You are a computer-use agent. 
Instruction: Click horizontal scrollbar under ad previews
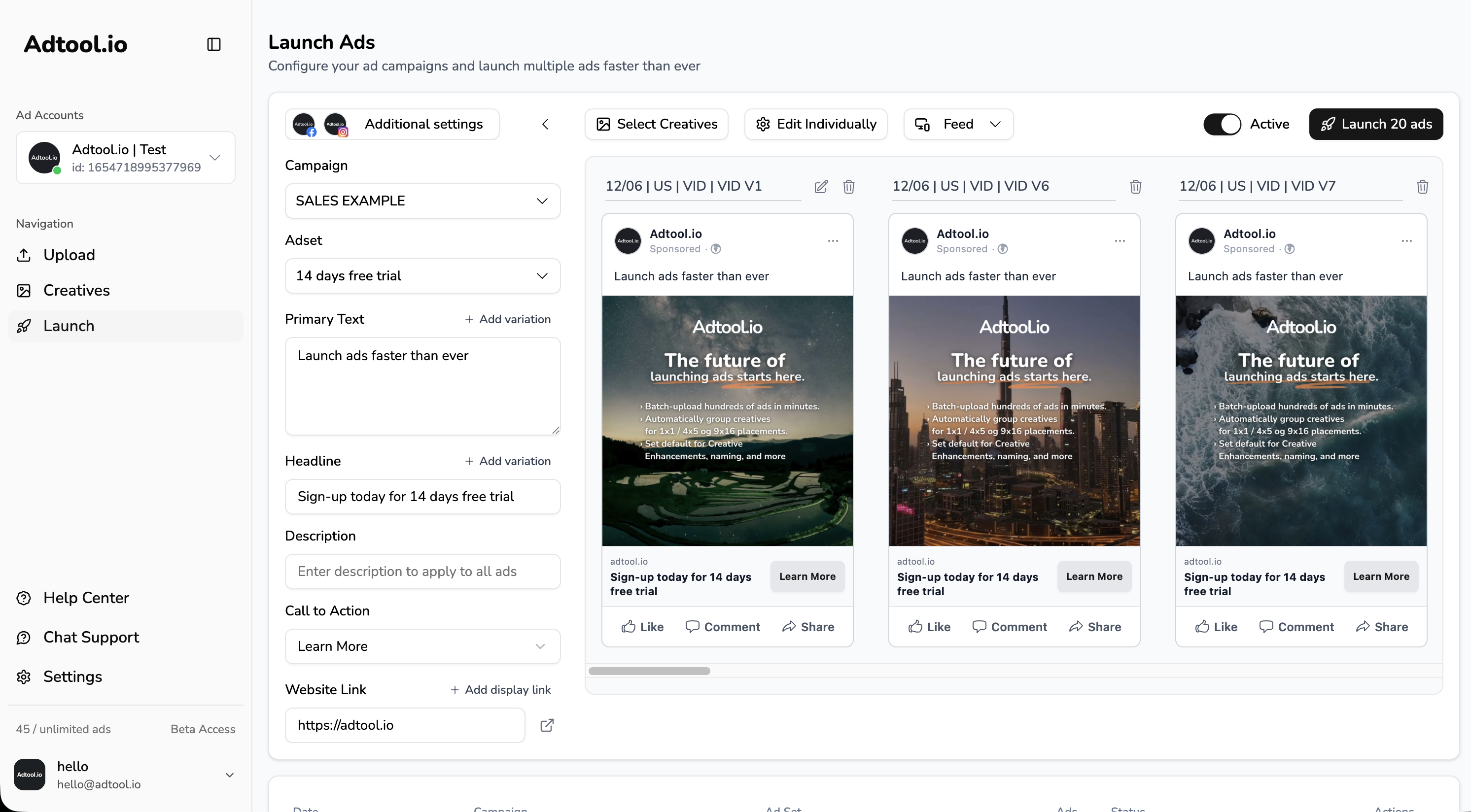pyautogui.click(x=649, y=671)
